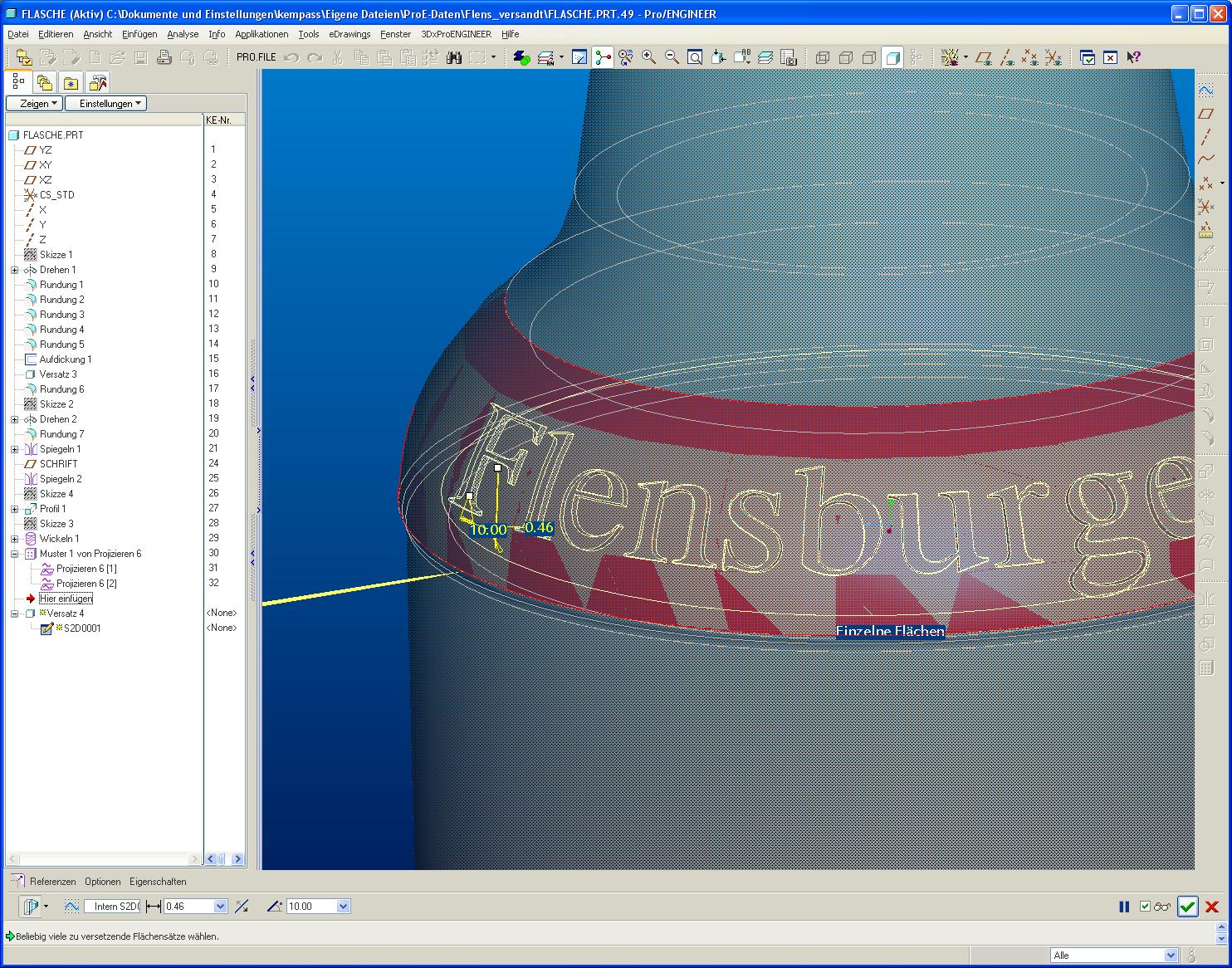Open the 10.00 angle value dropdown
This screenshot has height=968, width=1232.
344,907
